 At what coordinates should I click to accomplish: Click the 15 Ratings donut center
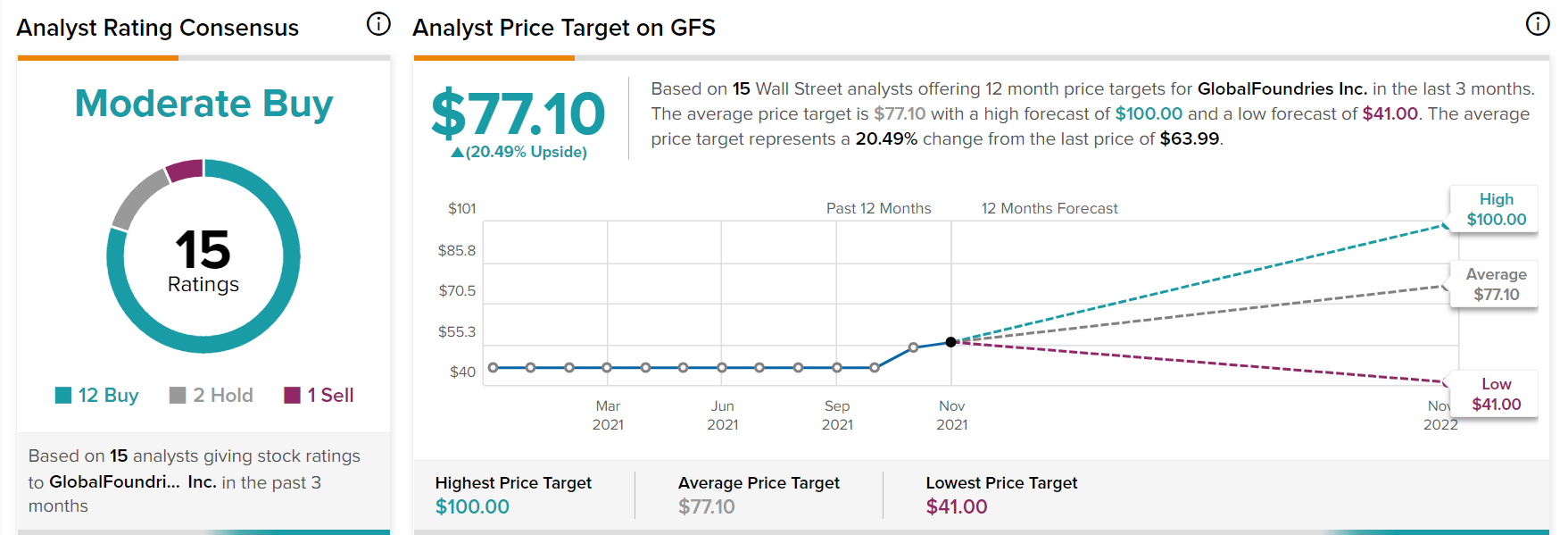[x=203, y=259]
